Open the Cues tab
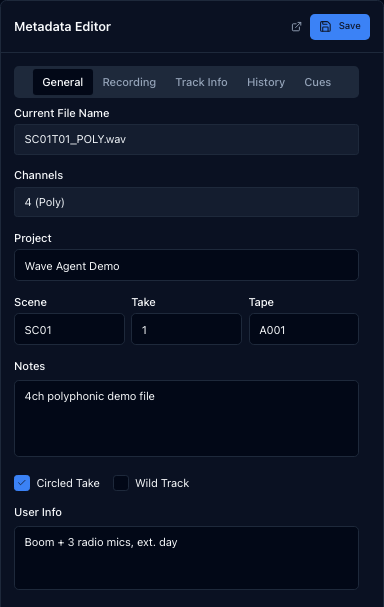 coord(317,82)
